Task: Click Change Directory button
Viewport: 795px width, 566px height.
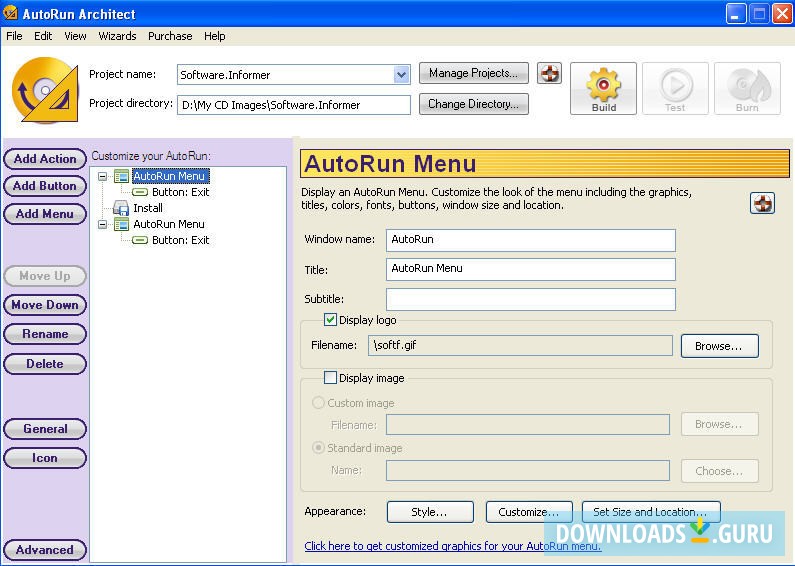Action: pyautogui.click(x=474, y=104)
